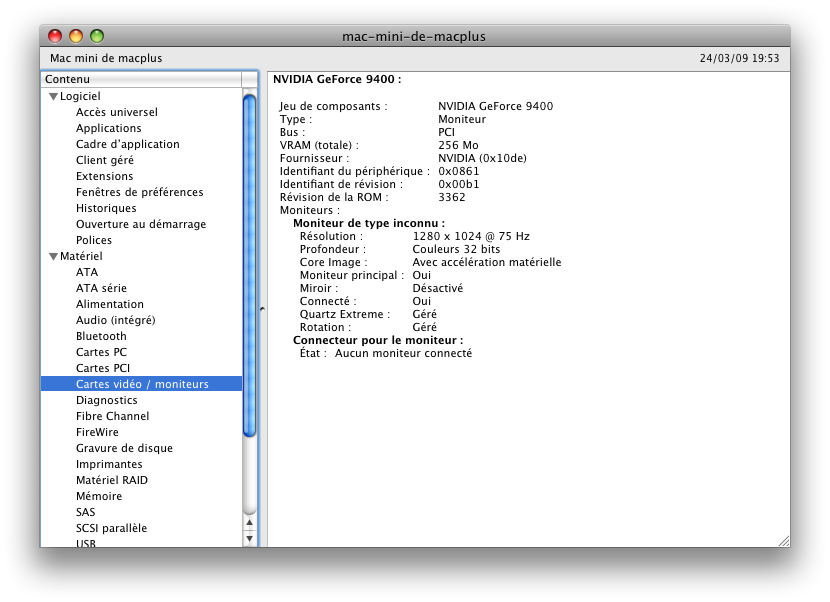Select Matériel RAID item
Viewport: 830px width, 602px height.
point(112,480)
